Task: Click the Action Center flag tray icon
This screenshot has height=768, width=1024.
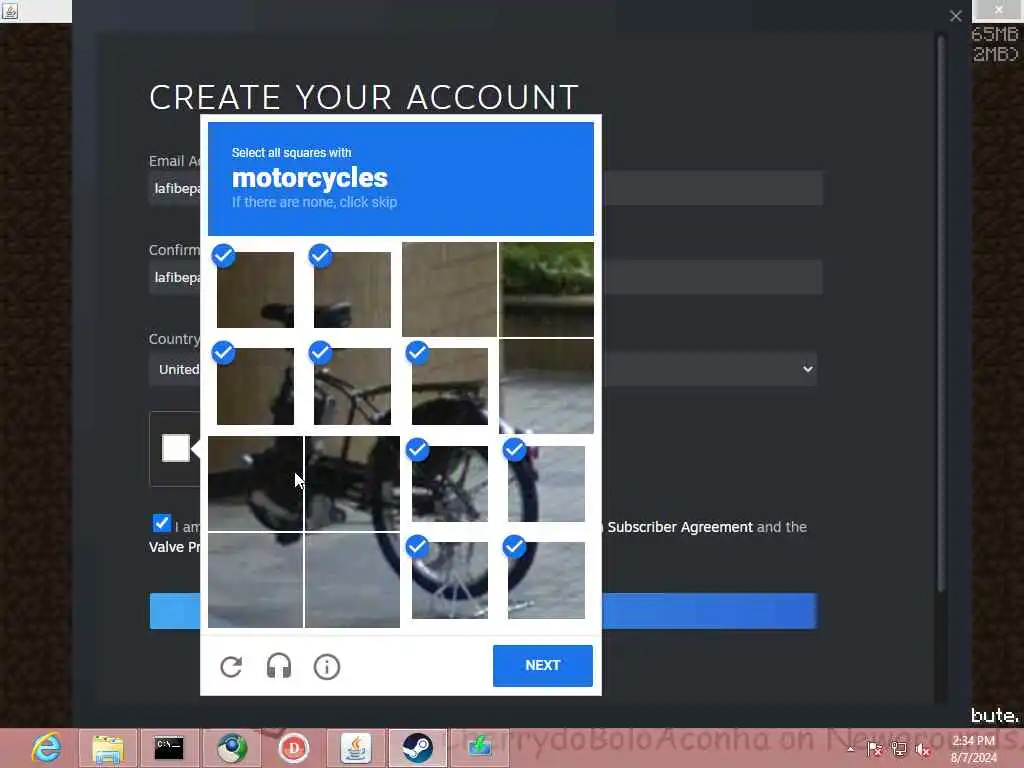Action: [x=874, y=749]
